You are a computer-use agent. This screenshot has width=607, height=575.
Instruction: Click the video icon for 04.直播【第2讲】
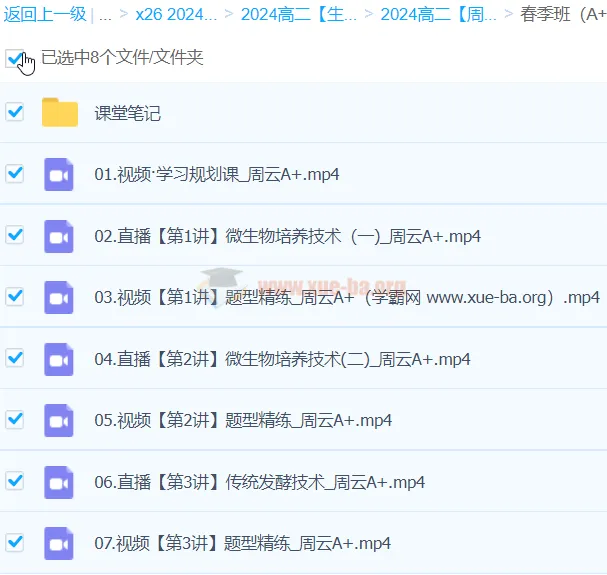click(60, 359)
